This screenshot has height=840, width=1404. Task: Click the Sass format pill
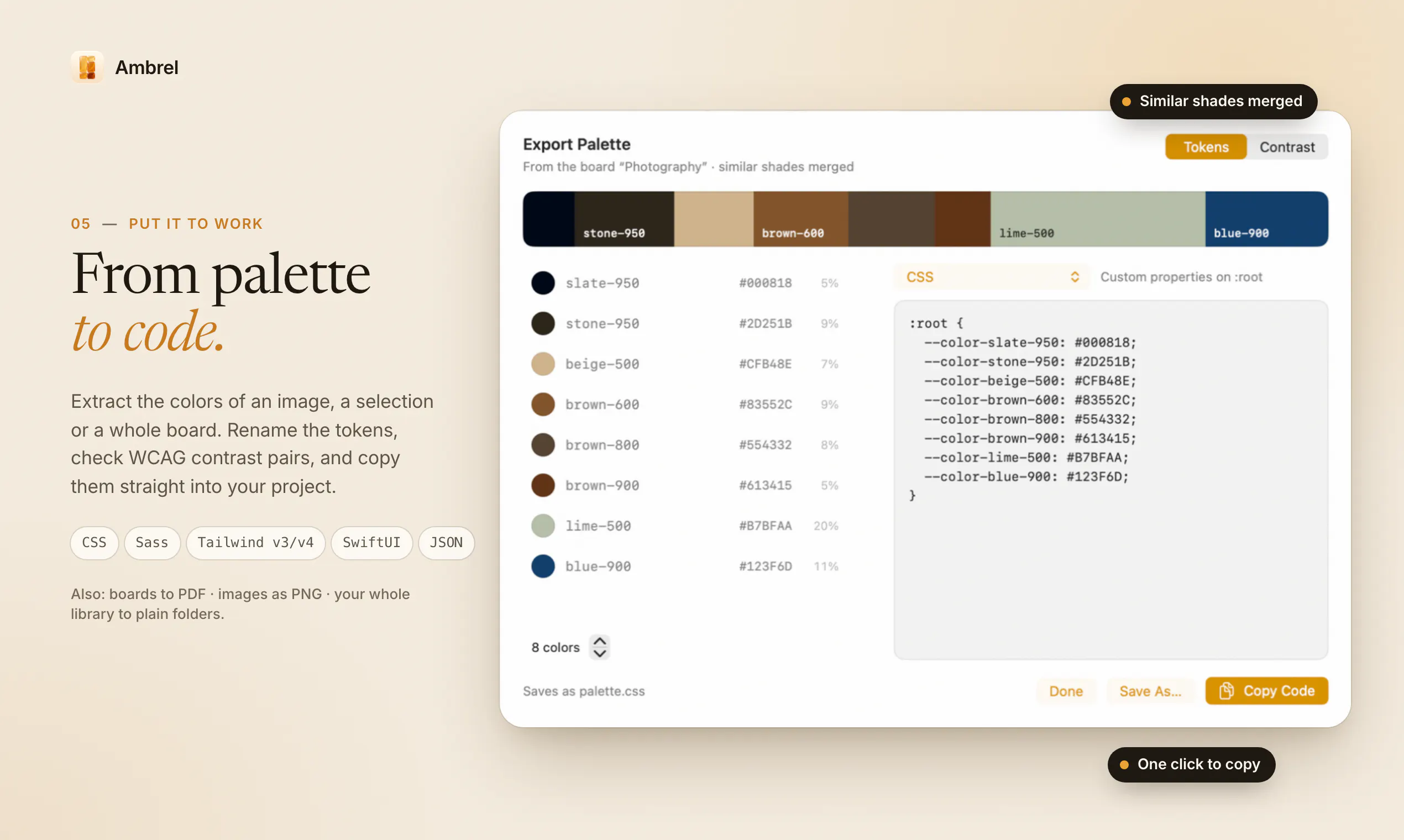pyautogui.click(x=151, y=543)
